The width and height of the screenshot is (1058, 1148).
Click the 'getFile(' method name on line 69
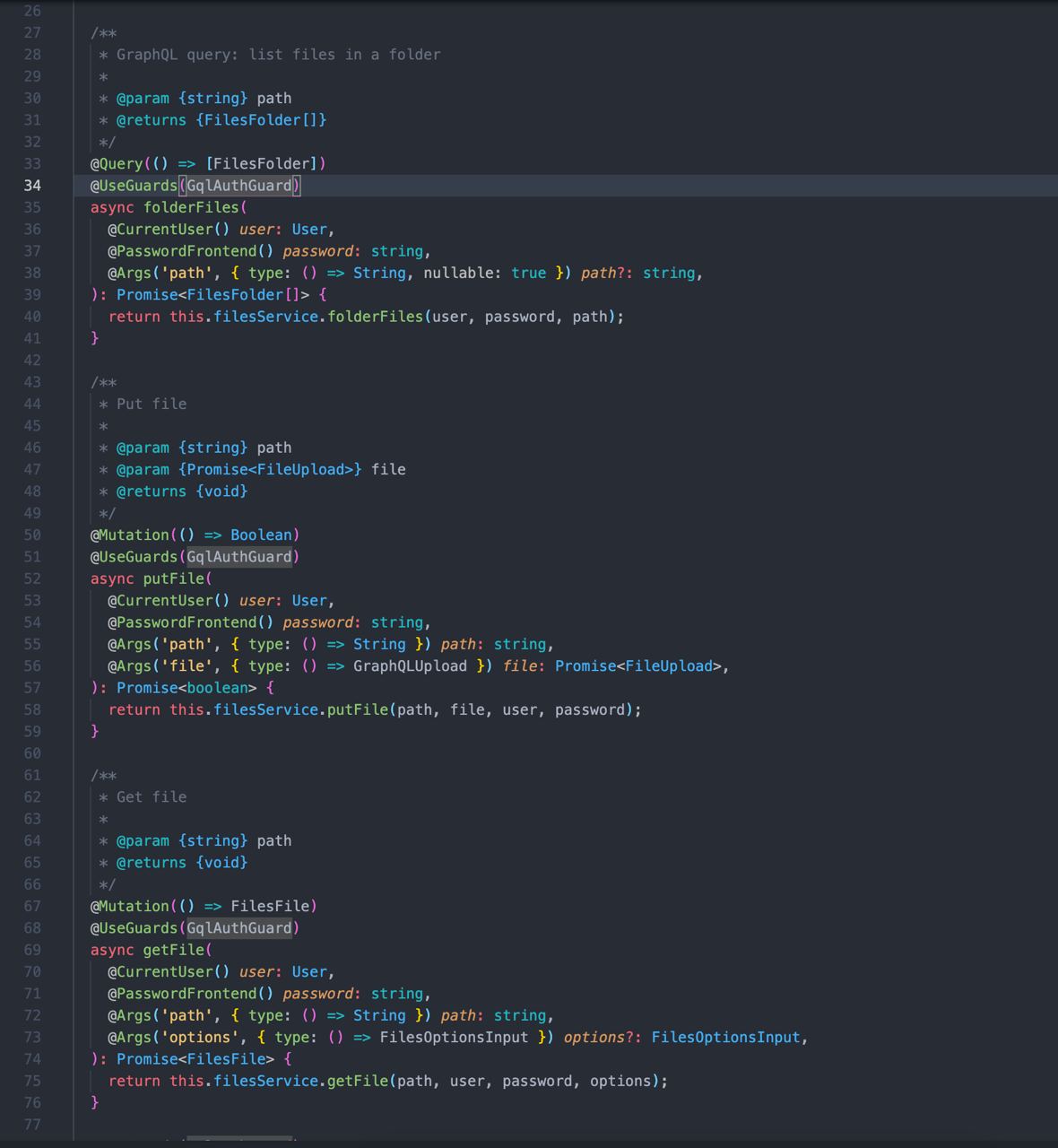click(178, 951)
